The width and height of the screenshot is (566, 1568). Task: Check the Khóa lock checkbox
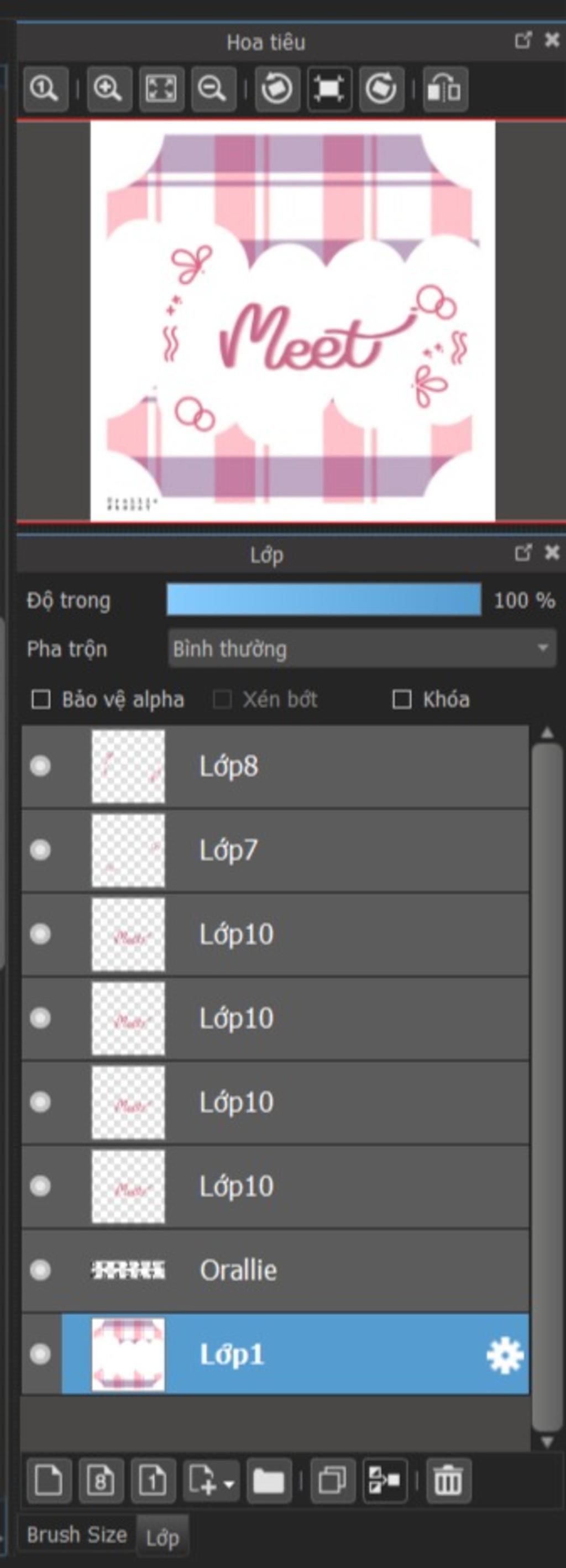pyautogui.click(x=402, y=700)
